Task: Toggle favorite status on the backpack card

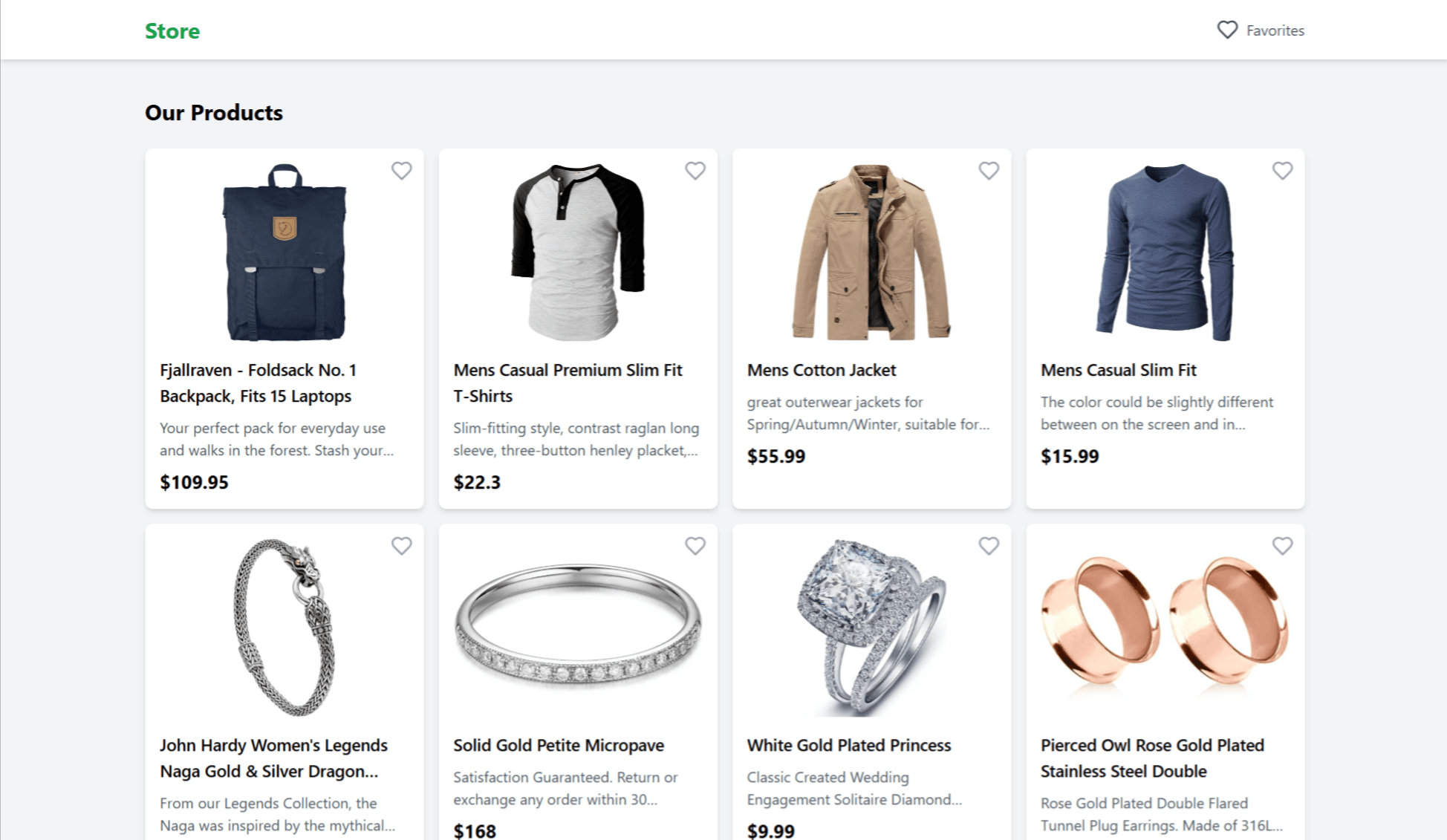Action: (401, 170)
